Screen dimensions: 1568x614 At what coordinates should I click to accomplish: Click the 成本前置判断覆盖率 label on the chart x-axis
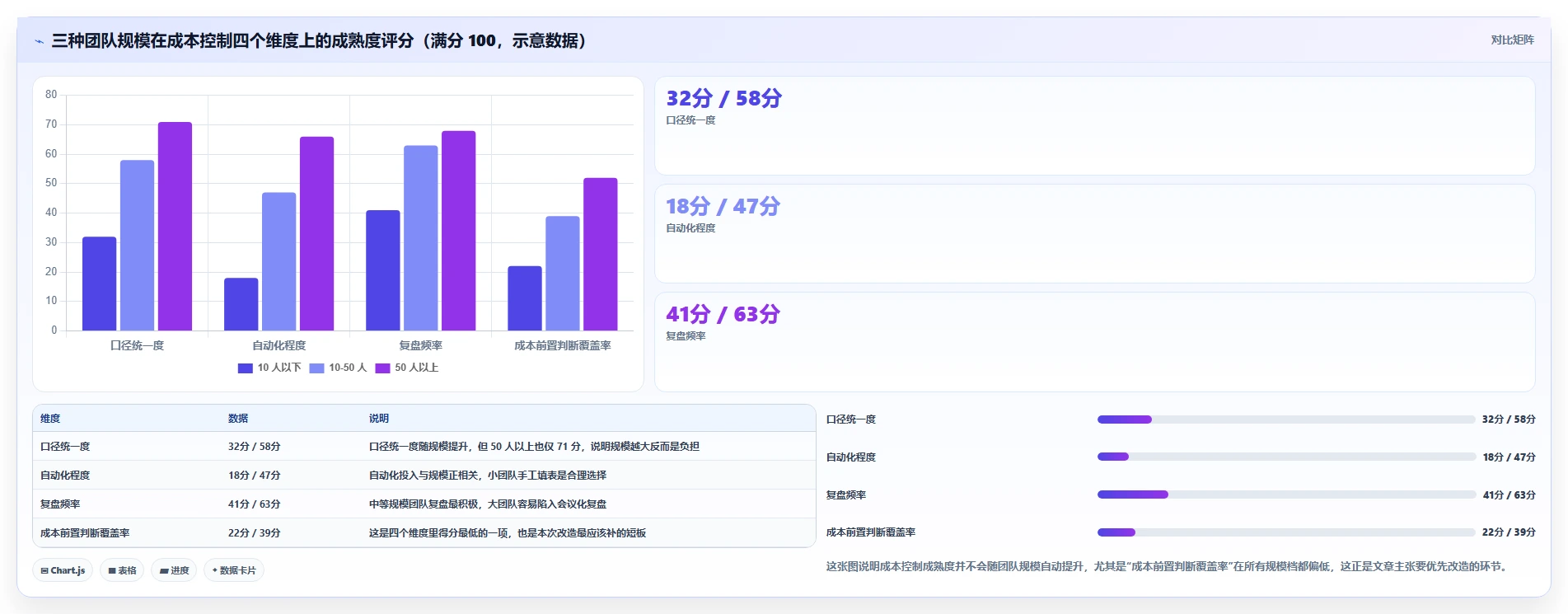[x=563, y=345]
